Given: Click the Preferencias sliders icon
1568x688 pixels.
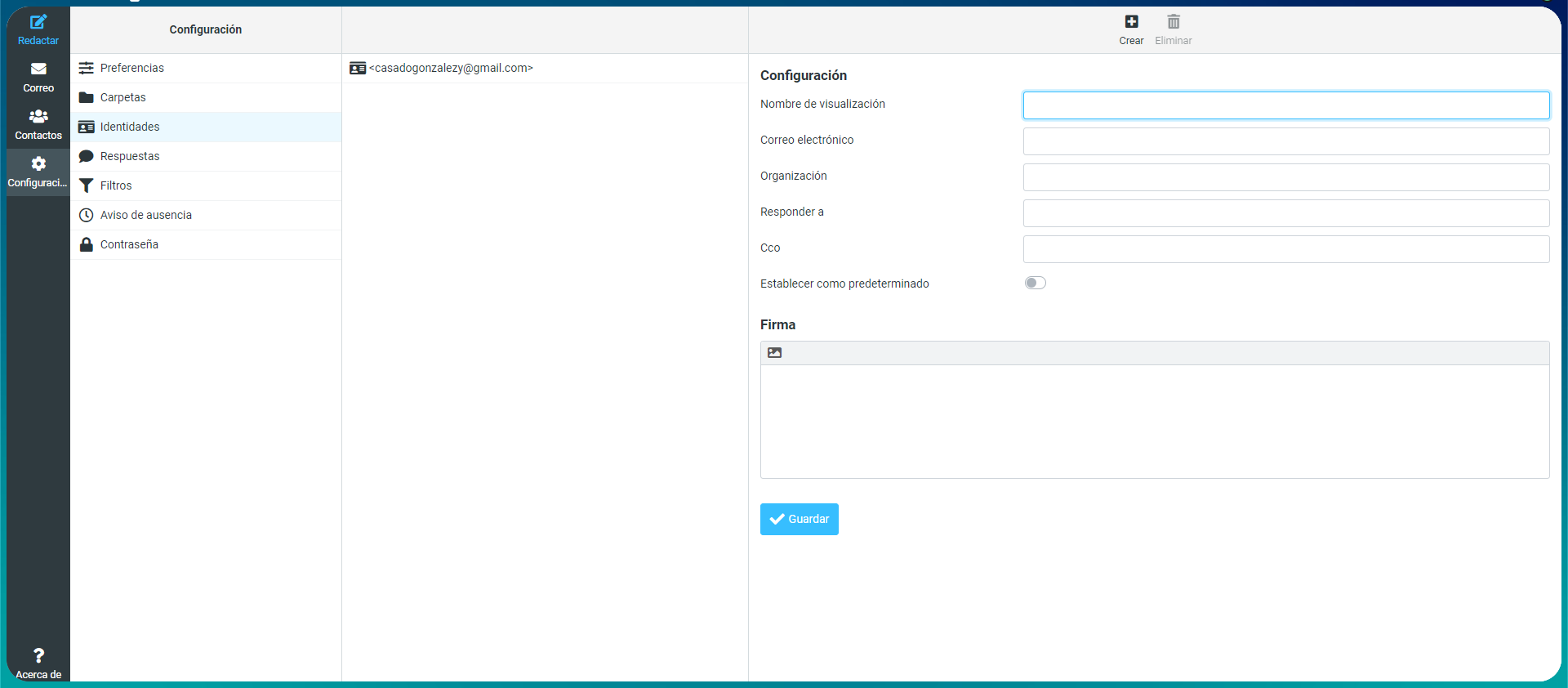Looking at the screenshot, I should 86,68.
